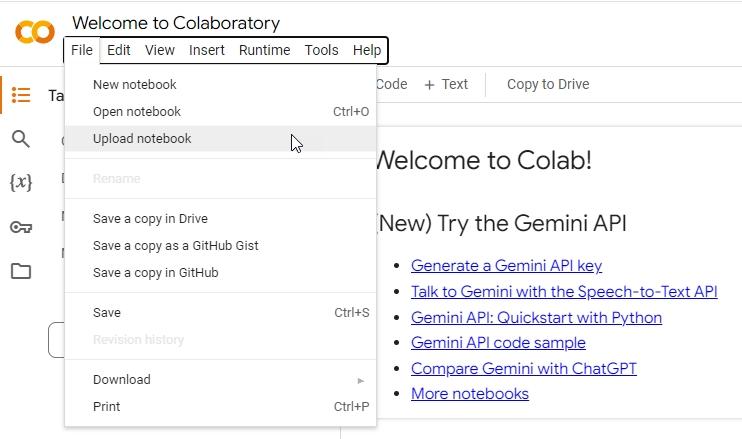Open the Files folder icon
The height and width of the screenshot is (439, 742).
click(21, 271)
